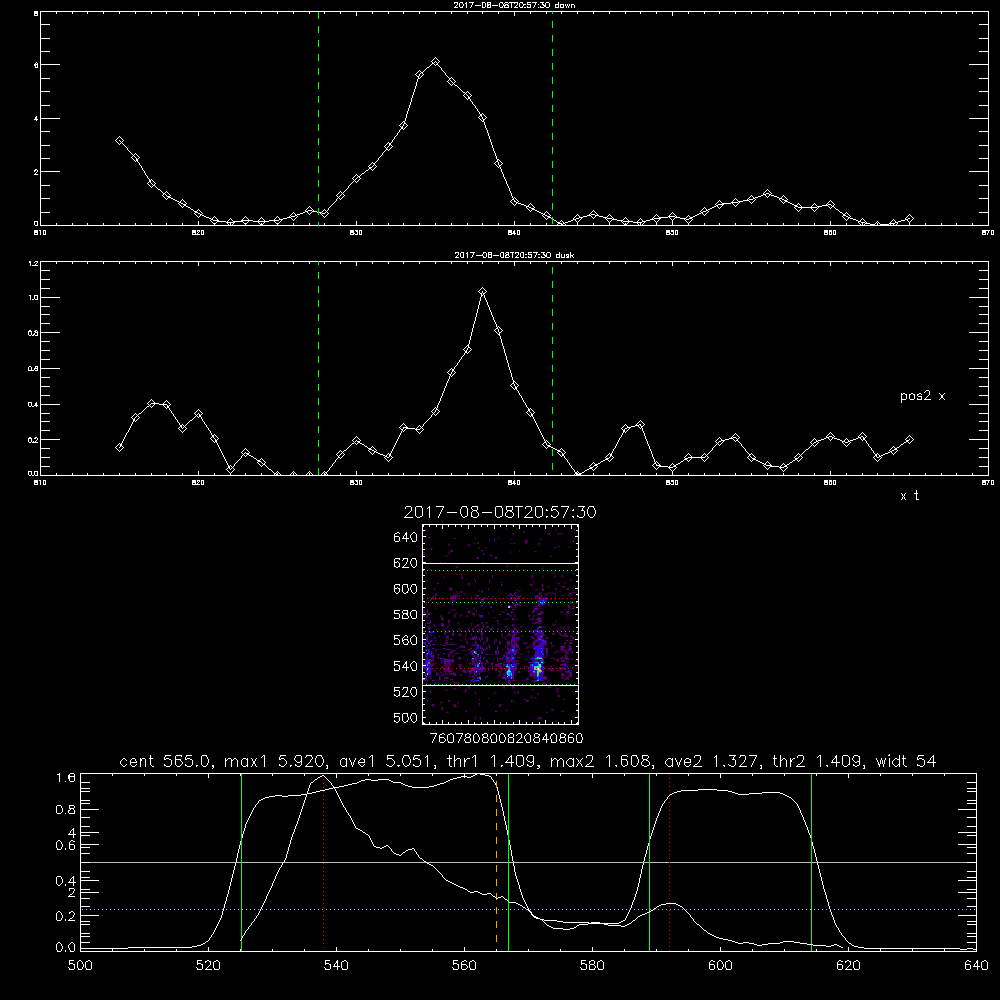Click the 'x t' label
Image resolution: width=1000 pixels, height=1000 pixels.
[x=909, y=496]
